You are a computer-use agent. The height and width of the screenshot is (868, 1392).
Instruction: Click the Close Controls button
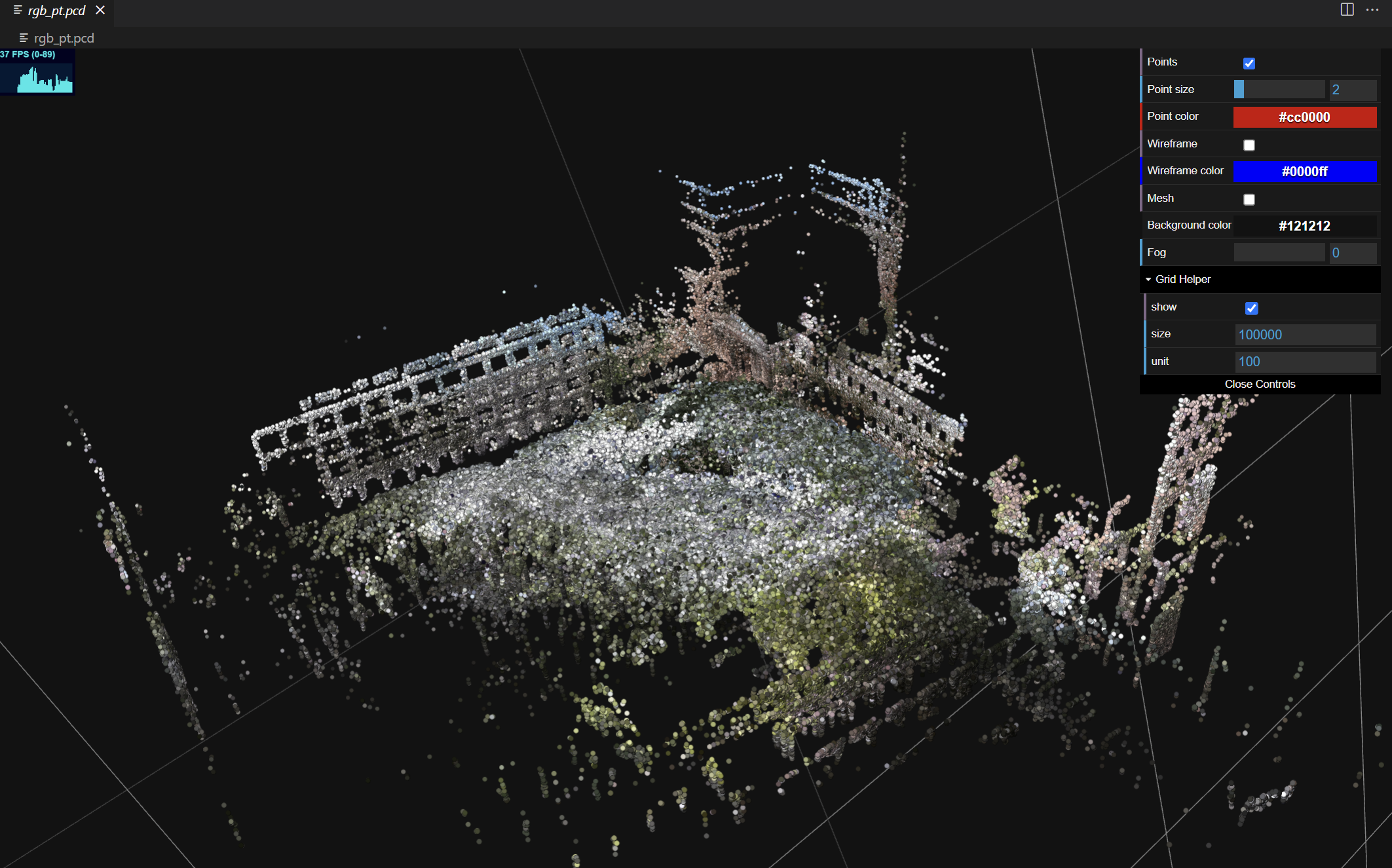click(x=1259, y=385)
